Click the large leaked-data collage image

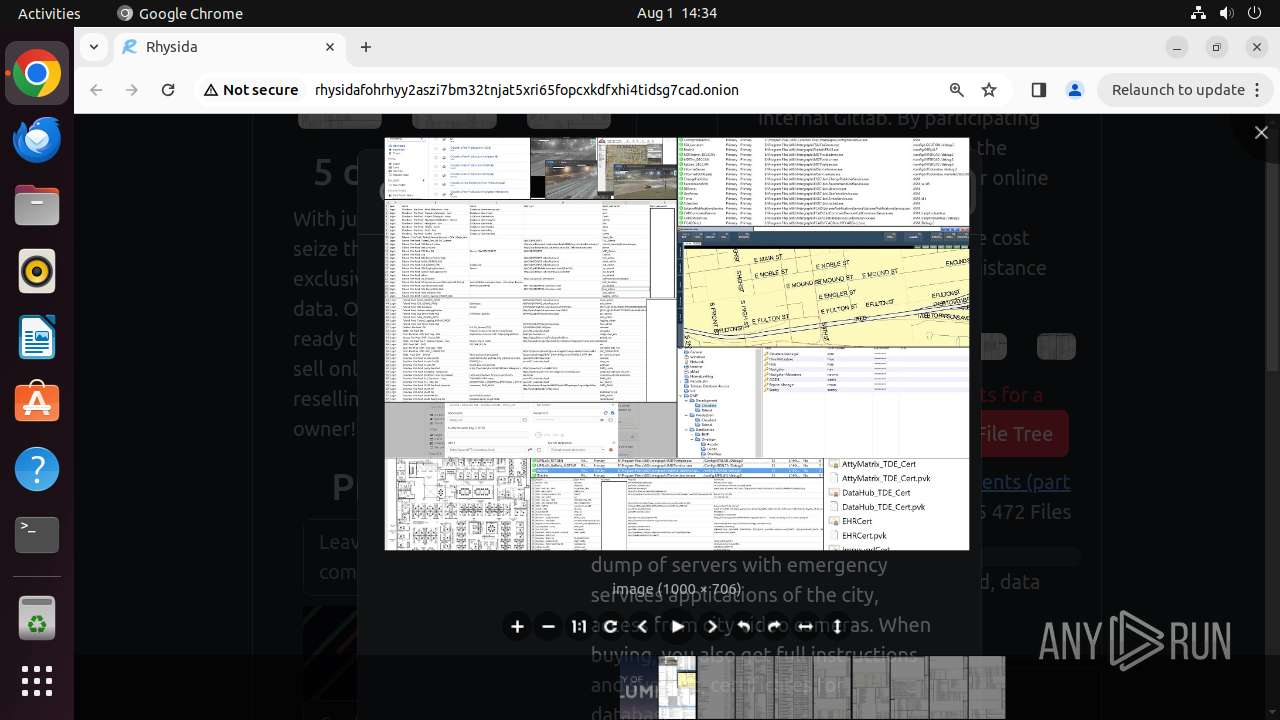pyautogui.click(x=677, y=344)
